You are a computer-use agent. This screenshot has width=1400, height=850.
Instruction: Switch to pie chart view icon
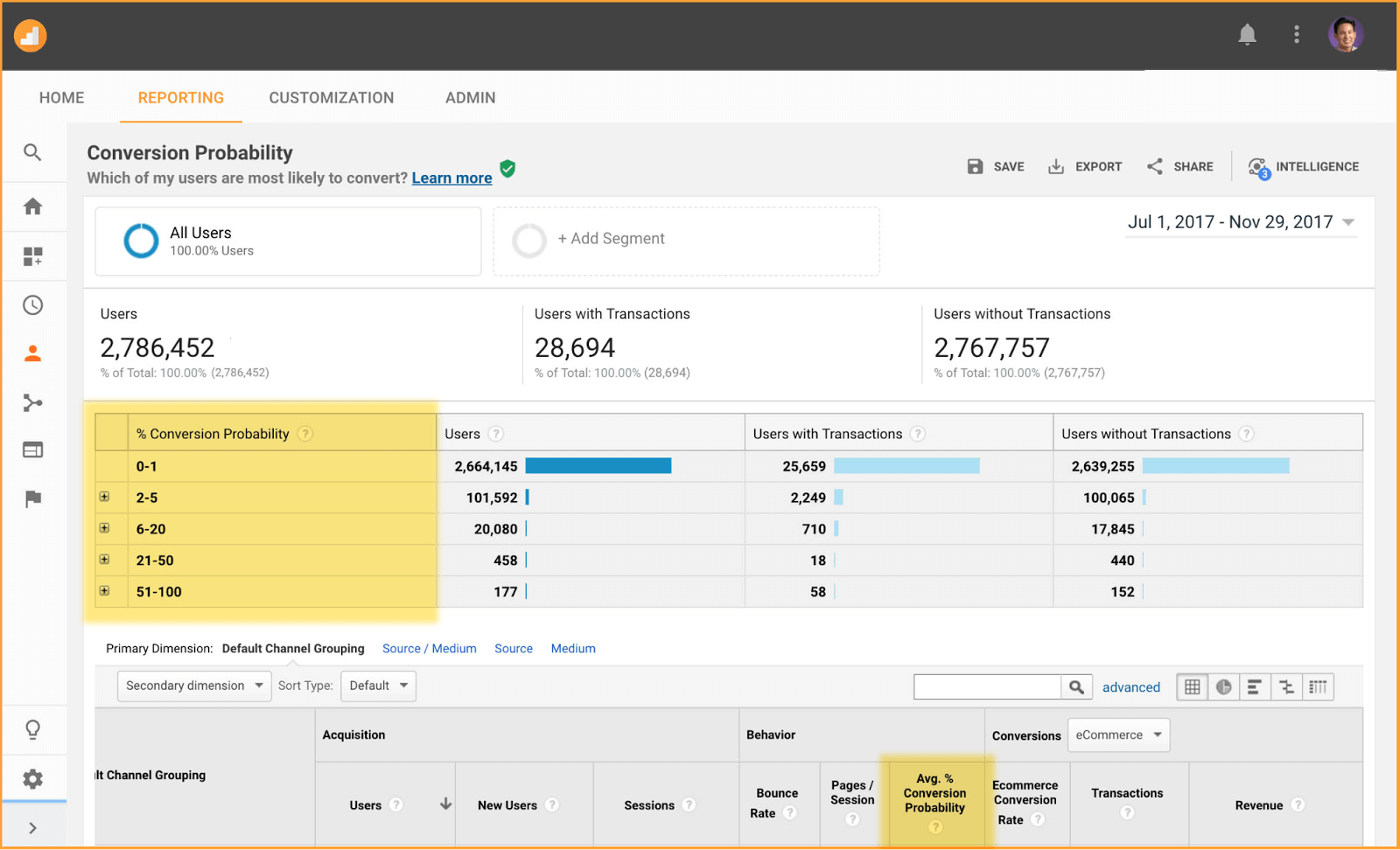pyautogui.click(x=1223, y=687)
